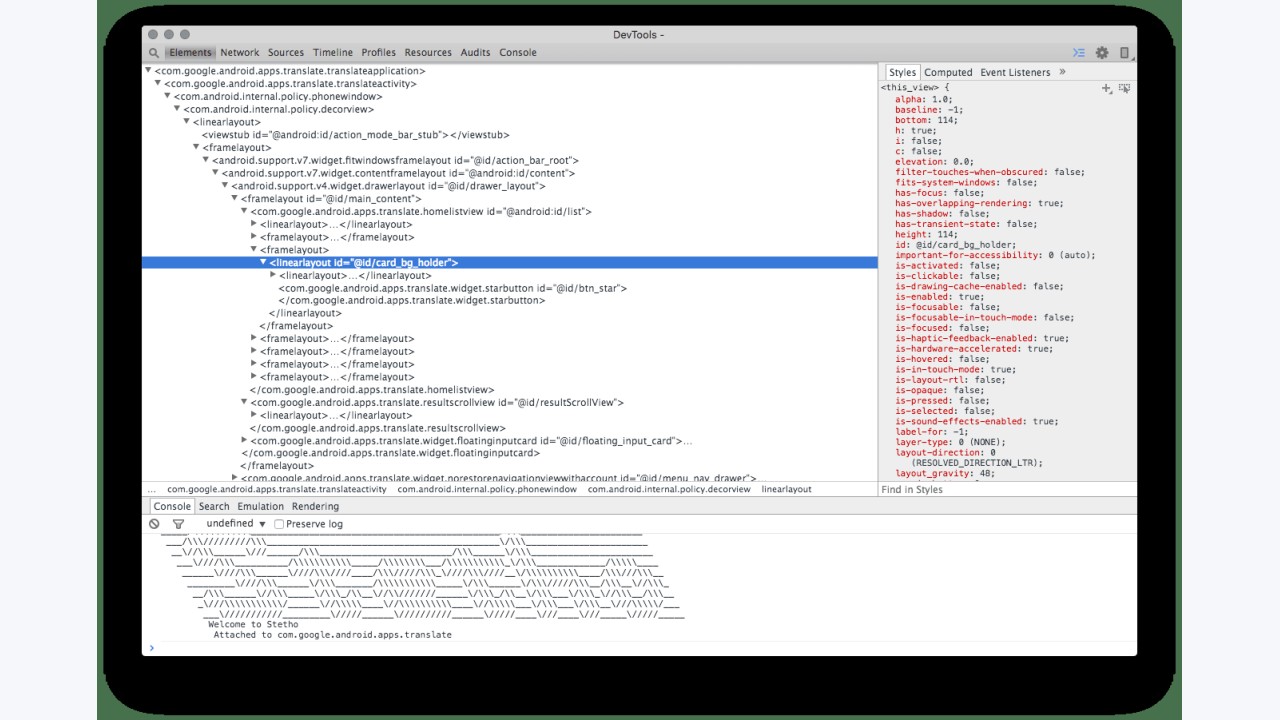The image size is (1280, 720).
Task: Add new style rule plus icon
Action: click(1106, 88)
